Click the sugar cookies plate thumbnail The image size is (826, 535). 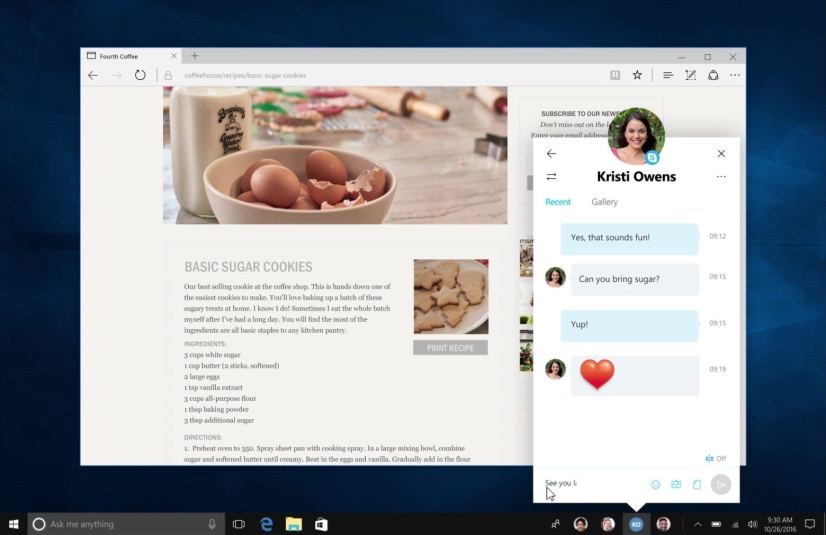(451, 296)
